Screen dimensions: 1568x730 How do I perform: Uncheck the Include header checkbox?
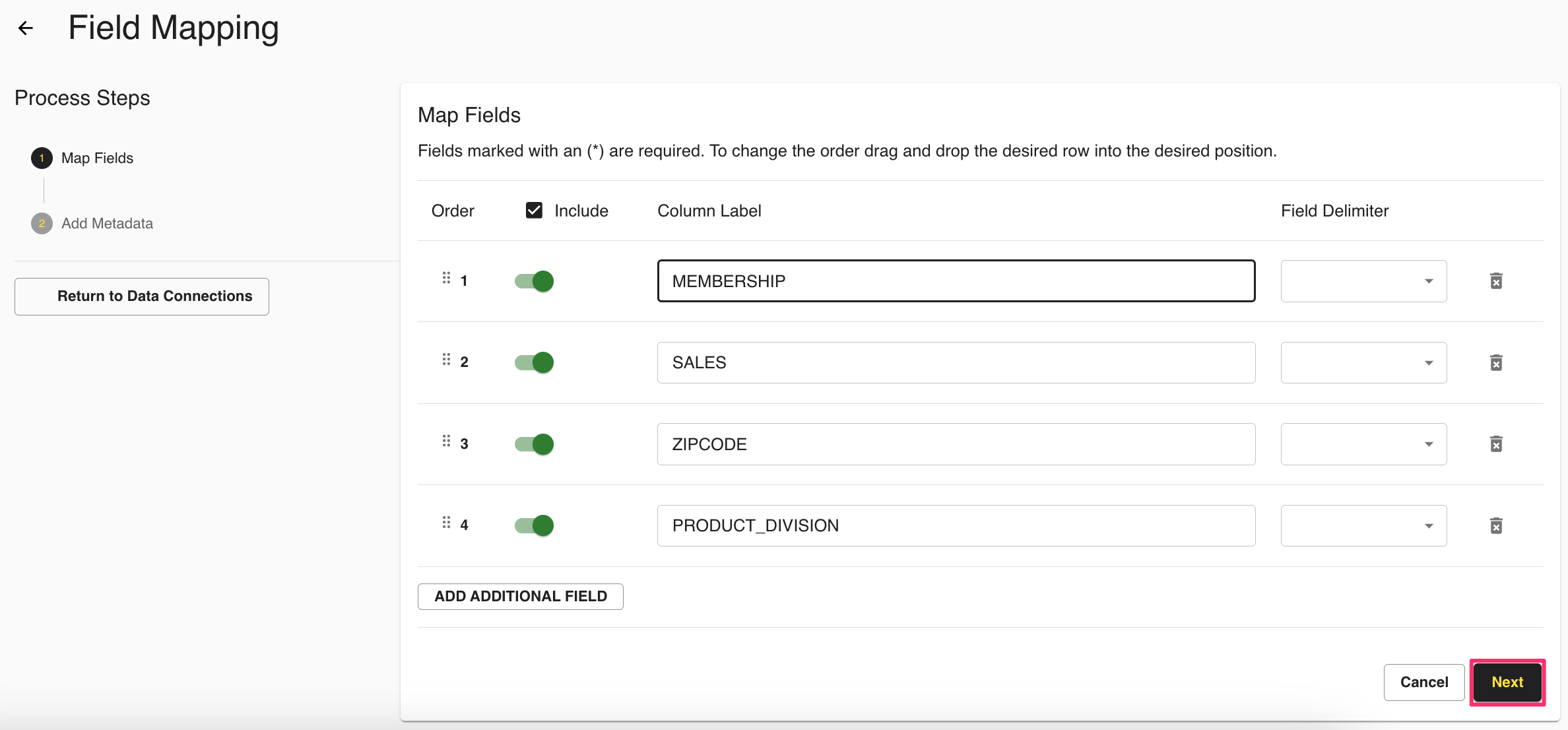(x=534, y=211)
